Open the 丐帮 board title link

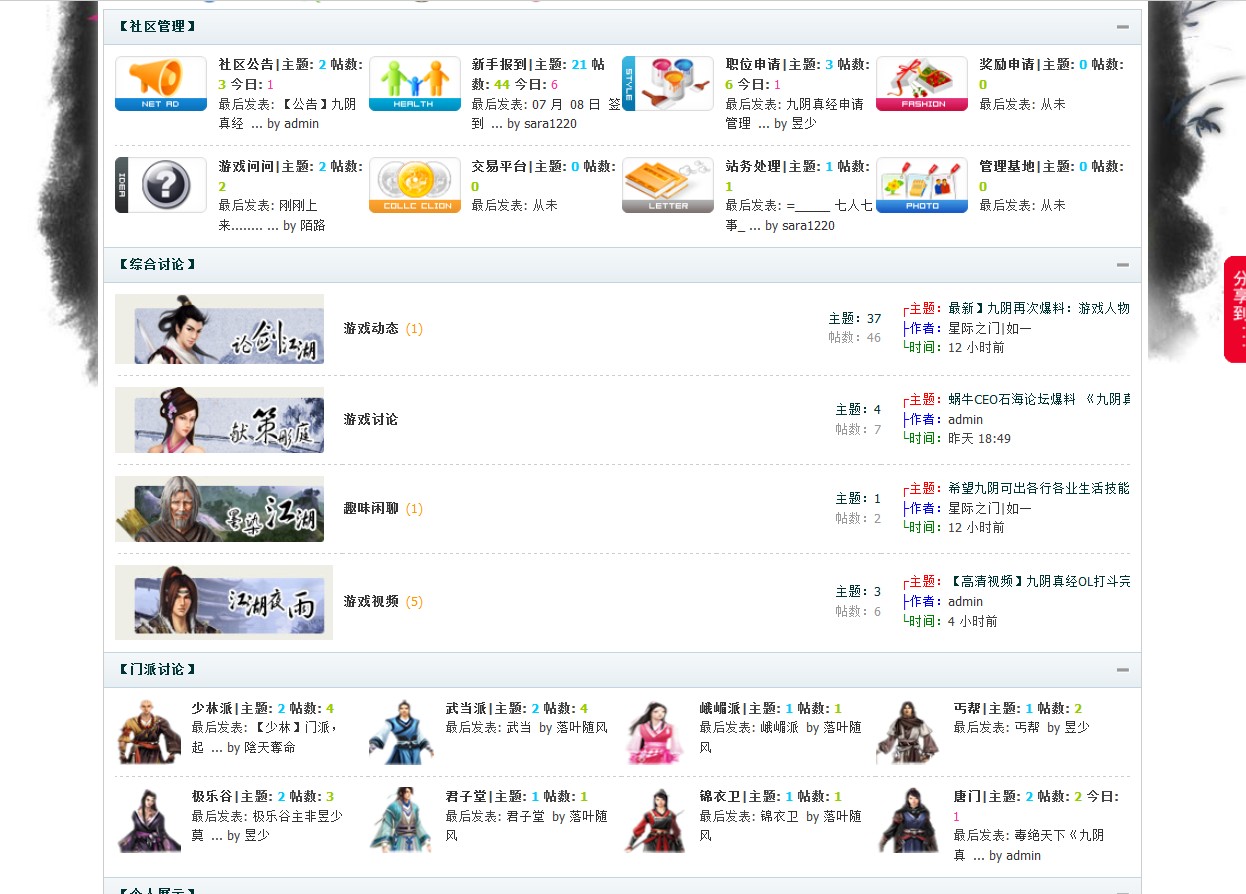click(x=967, y=708)
